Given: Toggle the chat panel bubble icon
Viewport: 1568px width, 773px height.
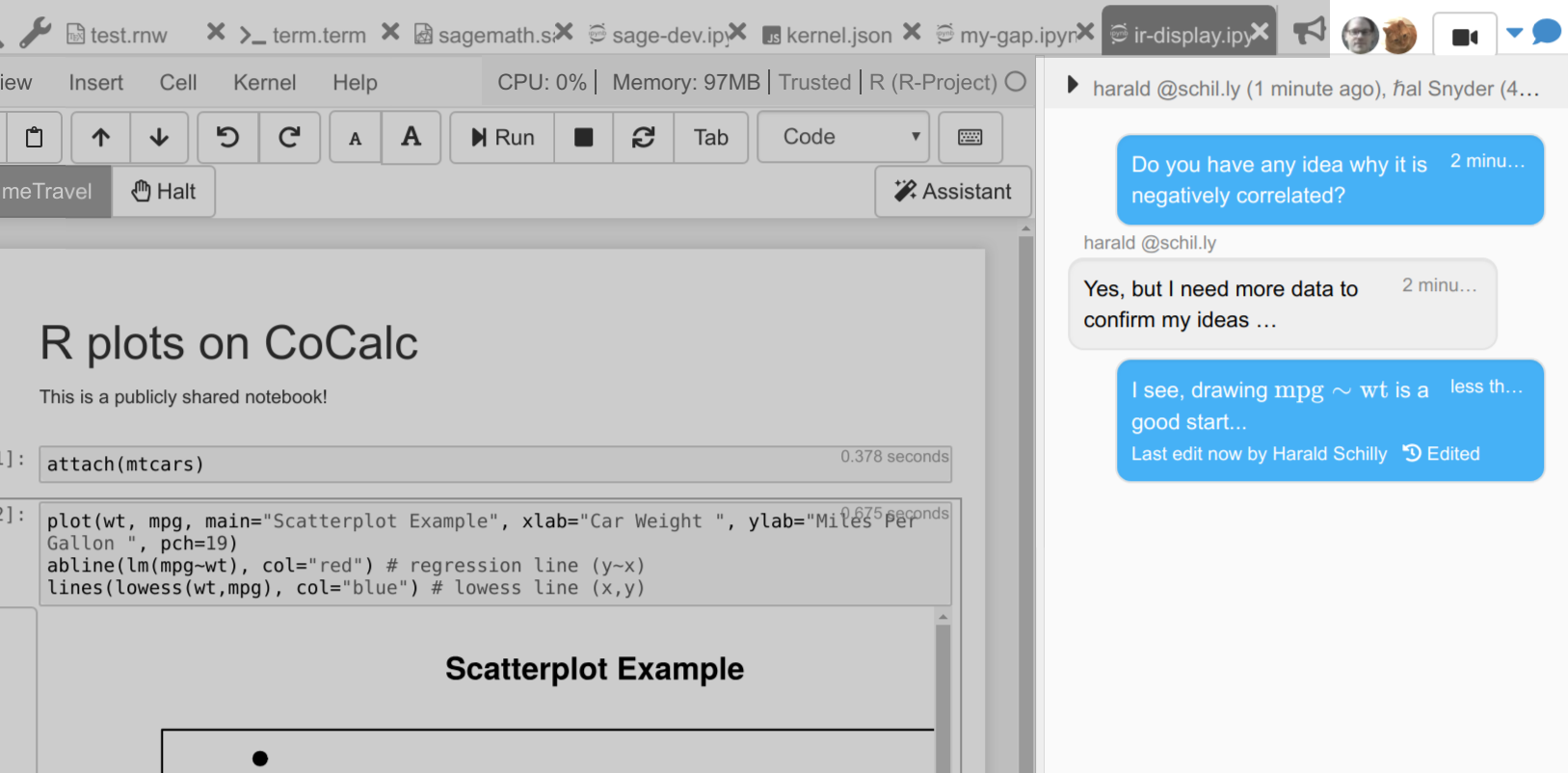Looking at the screenshot, I should (1546, 33).
